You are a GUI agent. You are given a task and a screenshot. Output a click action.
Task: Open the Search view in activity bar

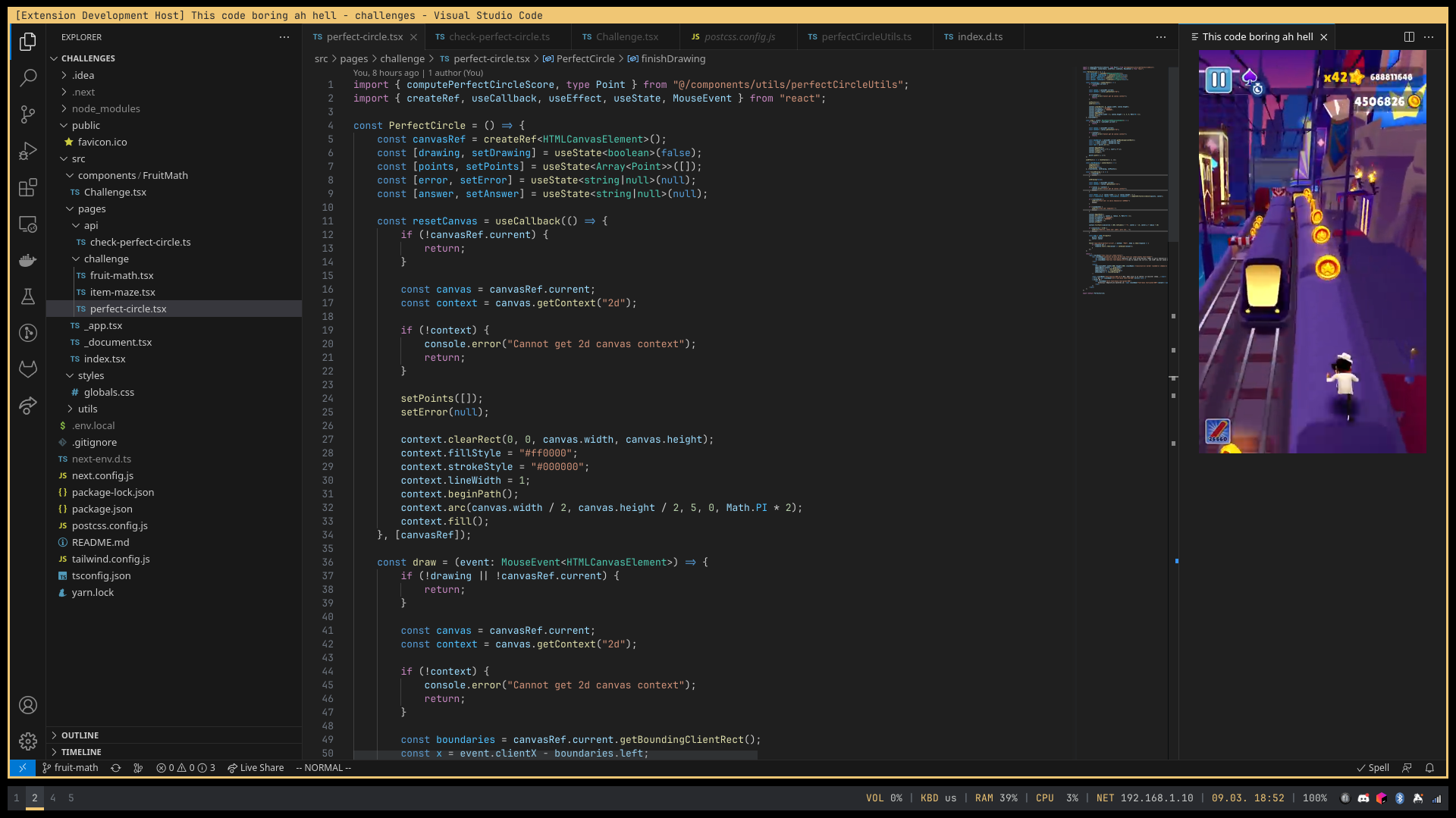tap(28, 77)
